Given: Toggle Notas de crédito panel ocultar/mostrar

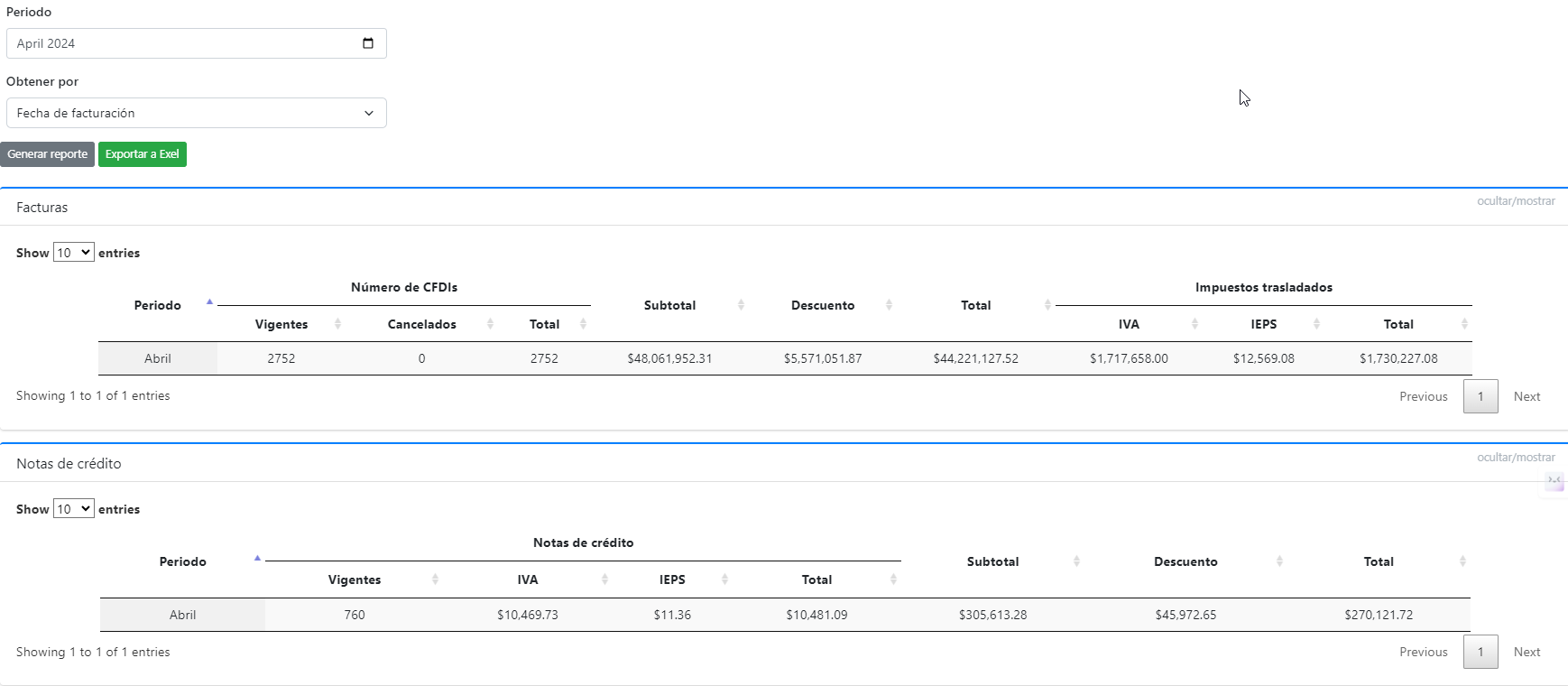Looking at the screenshot, I should click(1516, 458).
